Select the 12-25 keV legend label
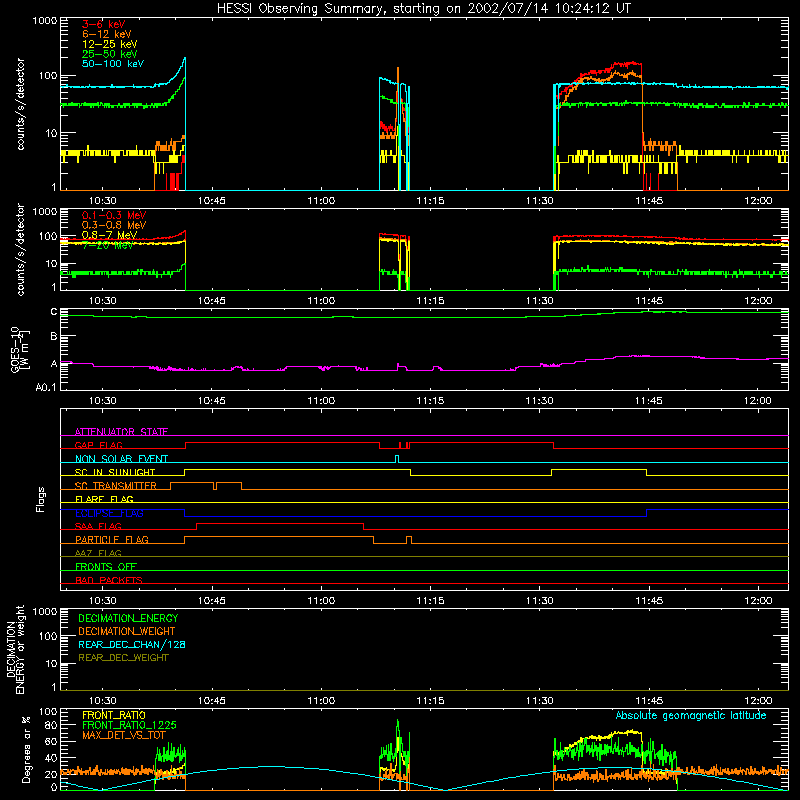Screen dimensions: 800x800 (109, 44)
